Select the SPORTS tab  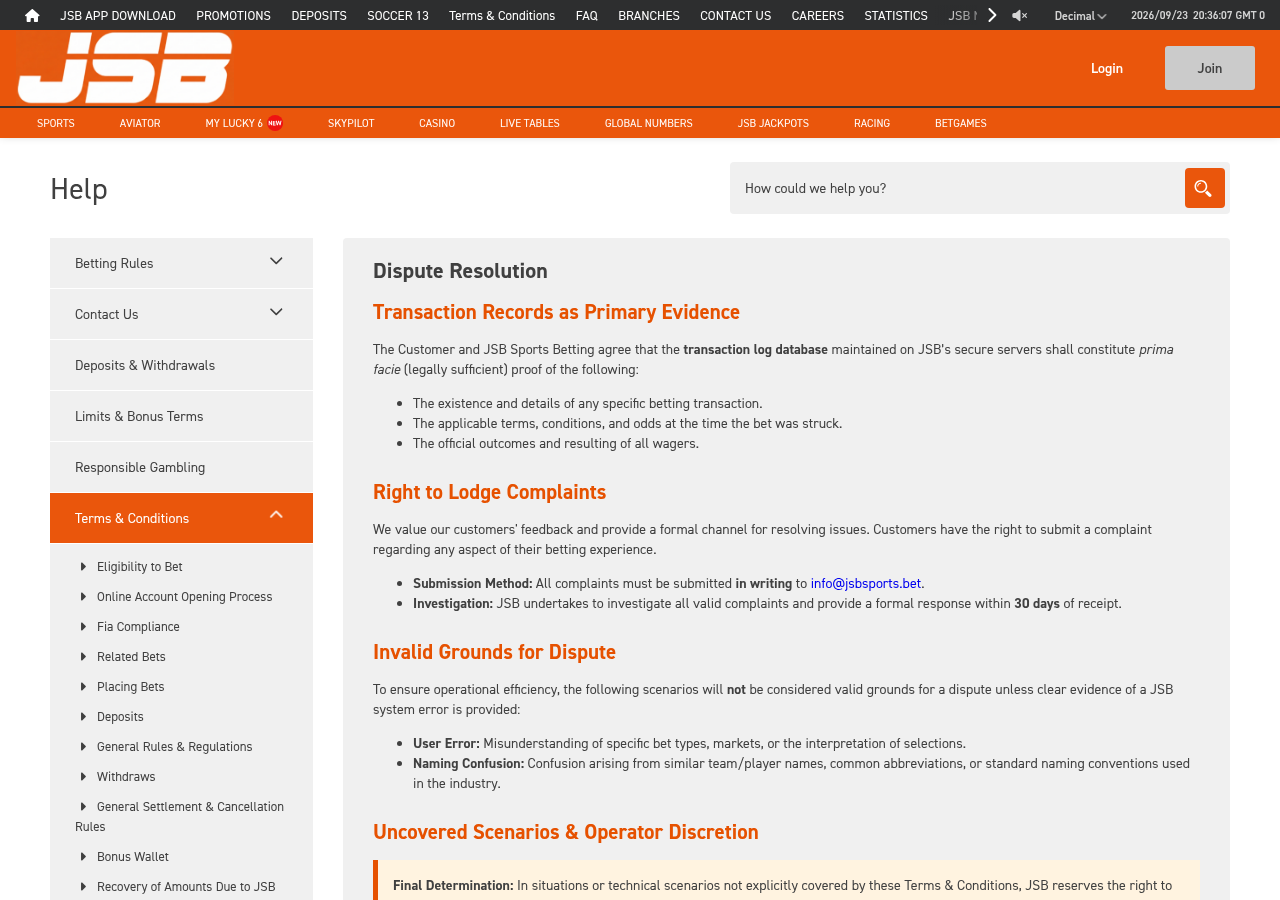pos(56,123)
